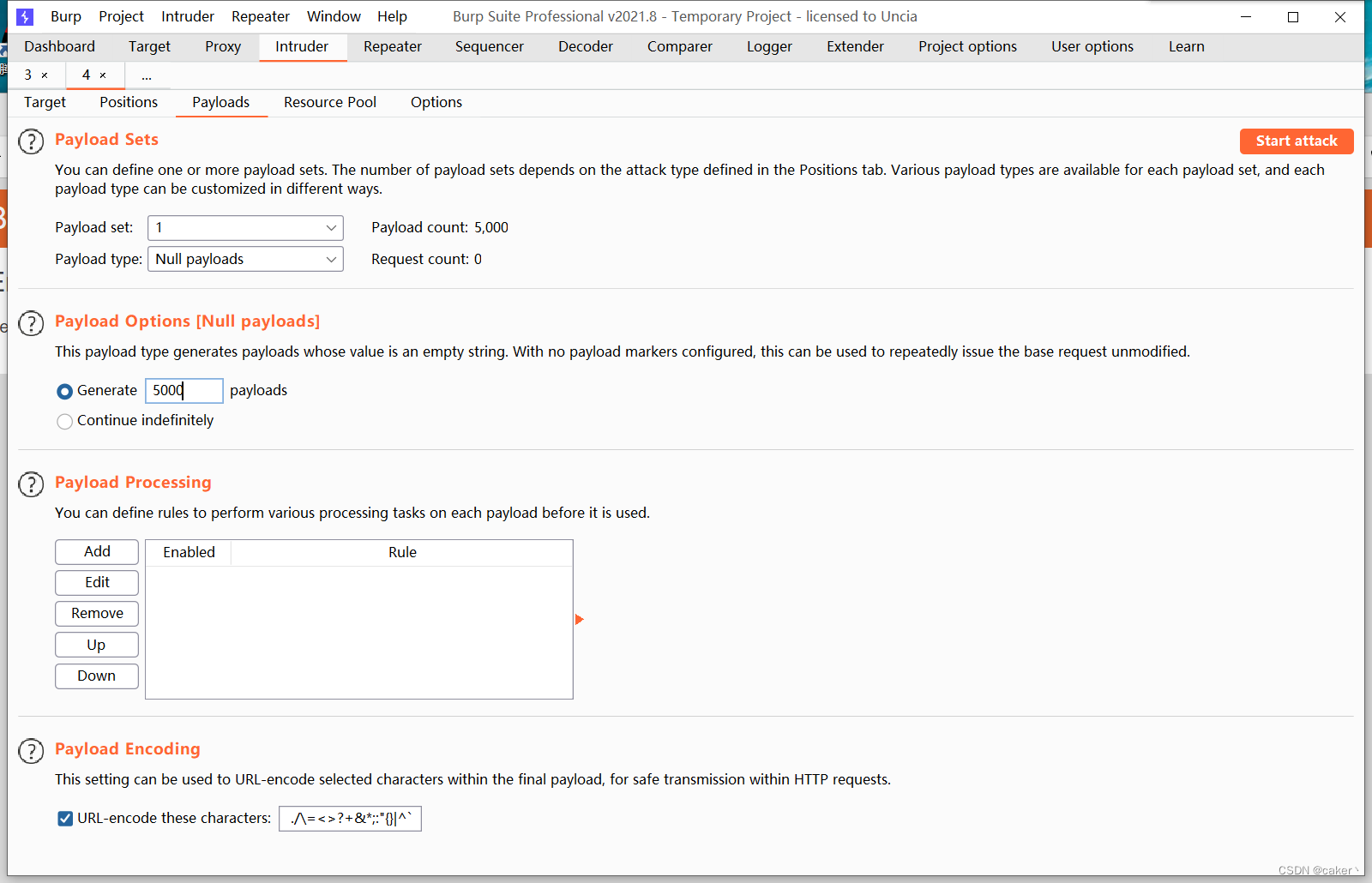Switch to the Decoder tab

[586, 46]
